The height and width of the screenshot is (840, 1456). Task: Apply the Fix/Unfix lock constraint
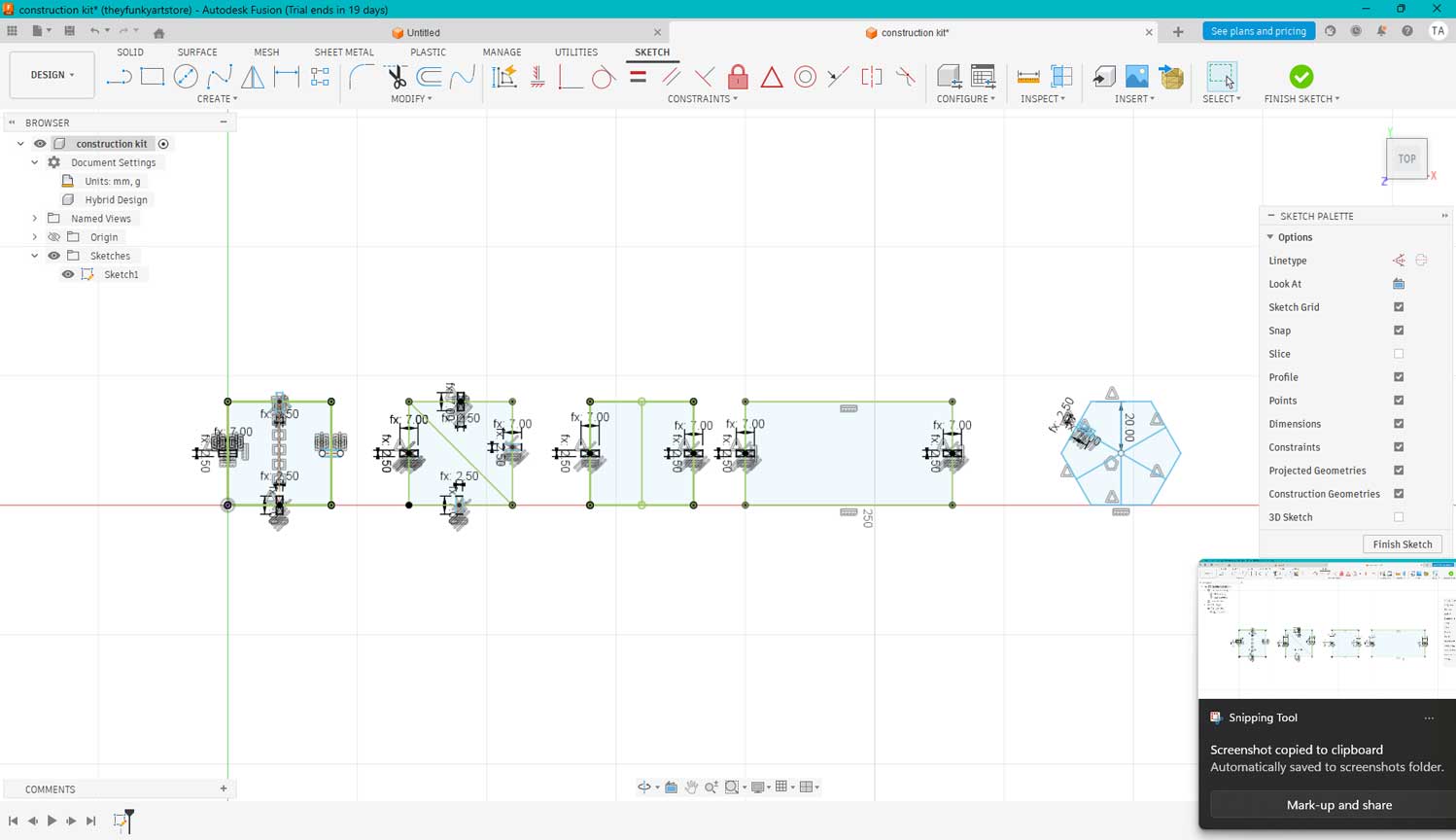(739, 77)
